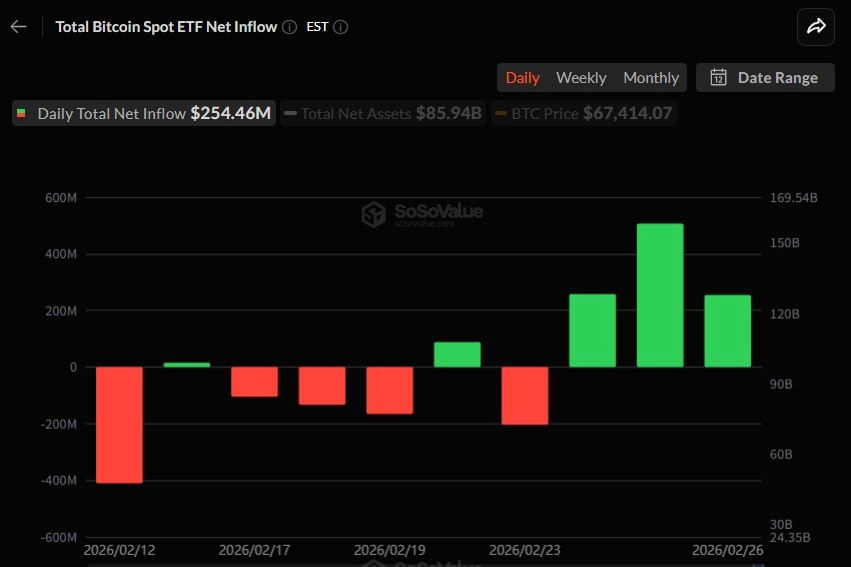Screen dimensions: 851x567
Task: Toggle the Daily Total Net Inflow series
Action: [144, 113]
